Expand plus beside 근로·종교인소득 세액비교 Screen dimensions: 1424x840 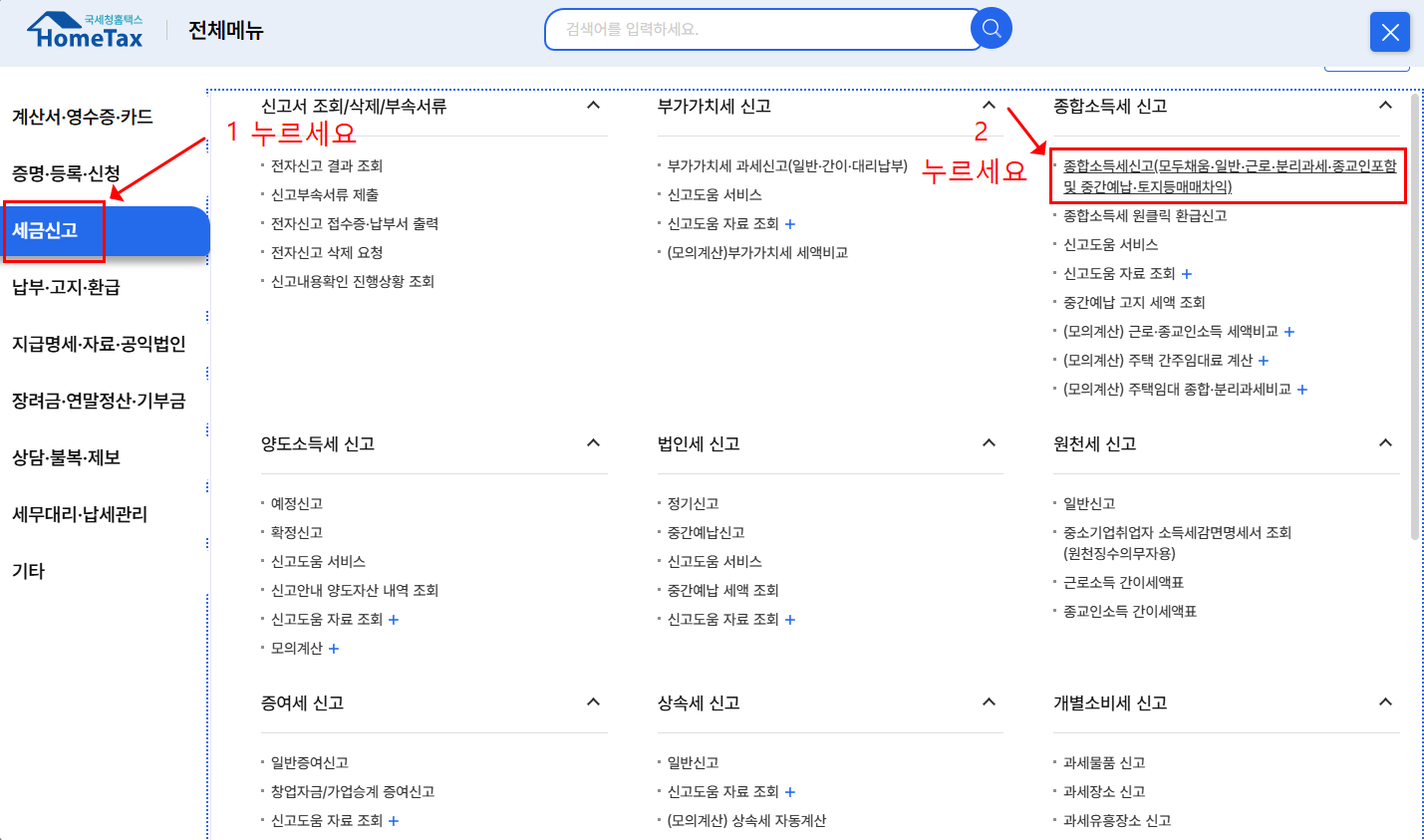(x=1289, y=332)
